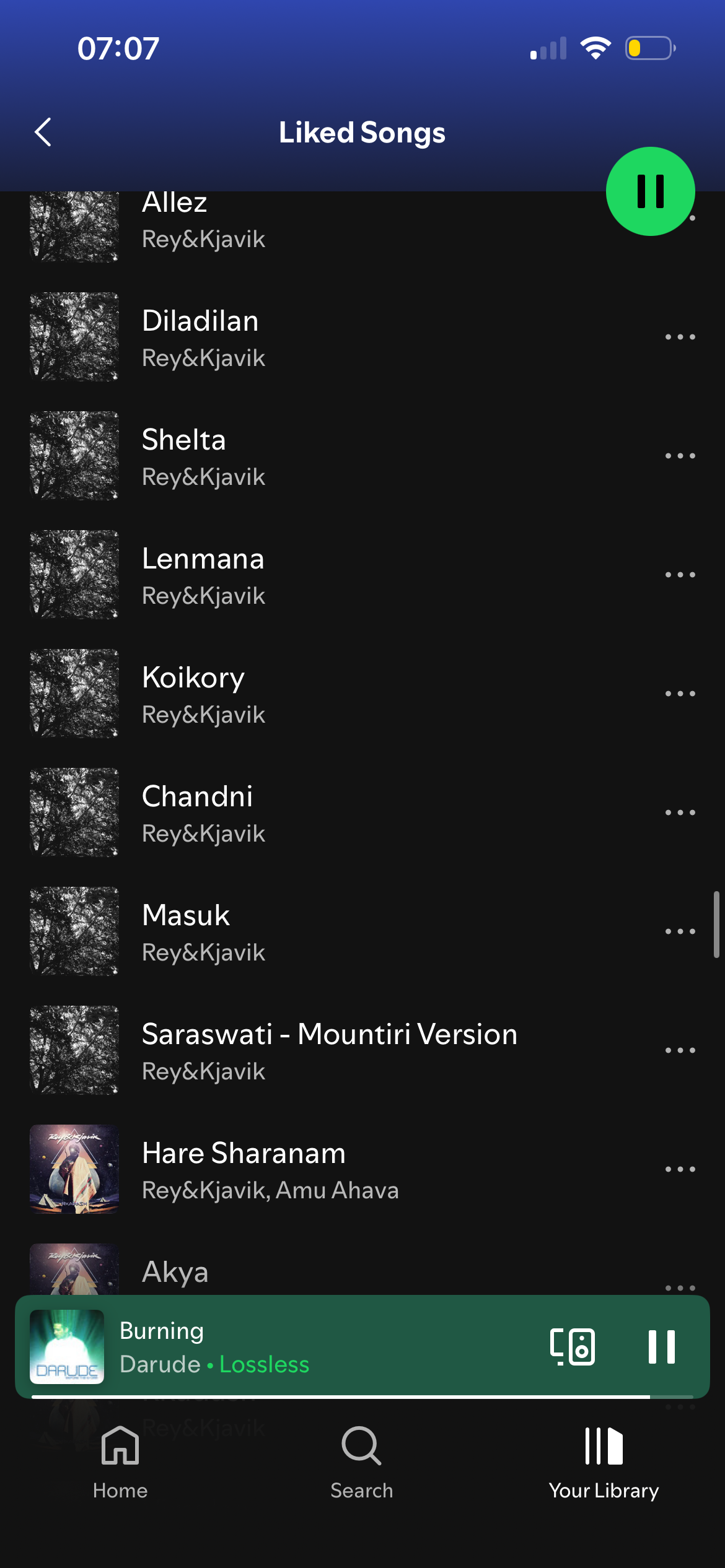Show the three-dot menu for Chandni

(x=680, y=812)
